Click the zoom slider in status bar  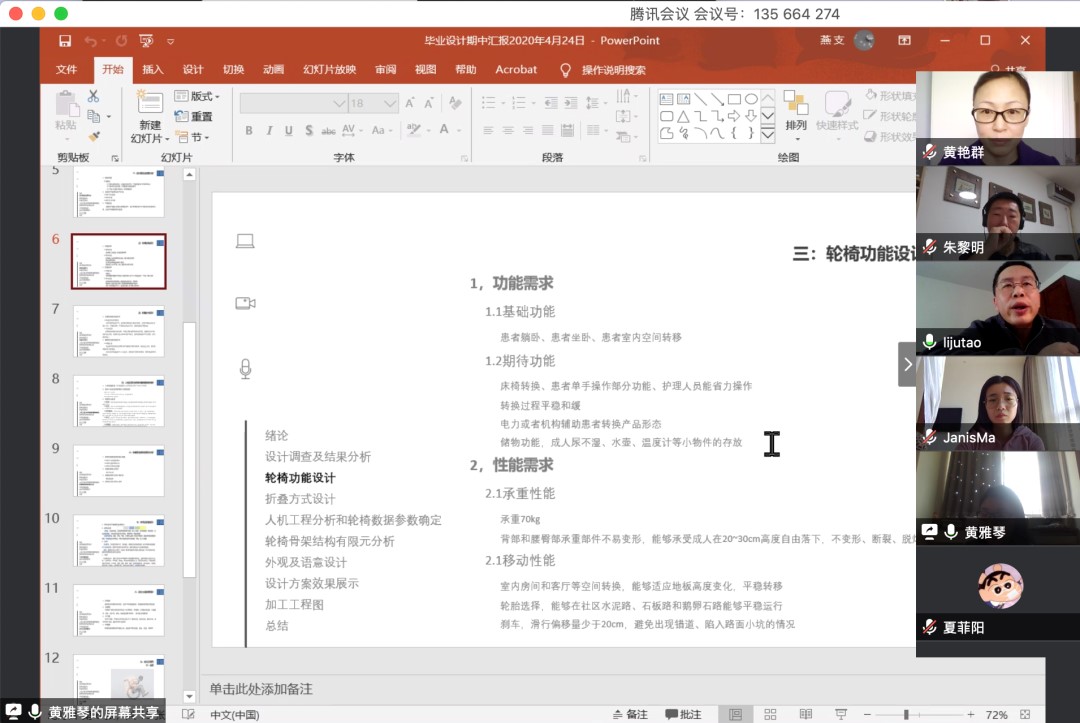[906, 714]
